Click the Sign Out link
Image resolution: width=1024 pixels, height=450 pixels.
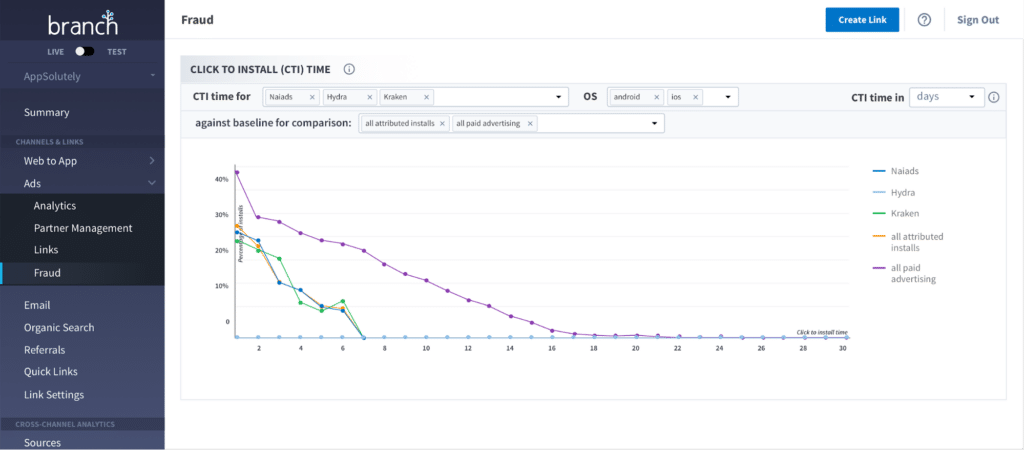point(977,20)
